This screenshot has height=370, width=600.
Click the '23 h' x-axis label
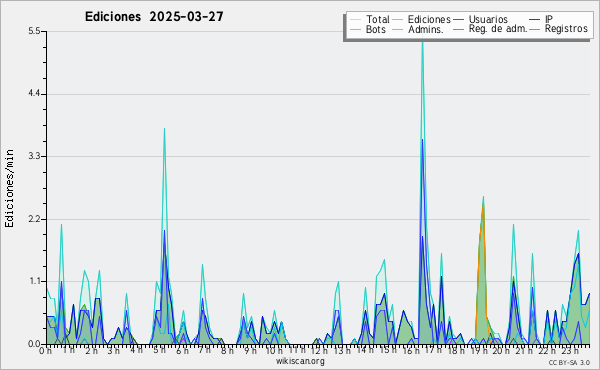[x=570, y=350]
